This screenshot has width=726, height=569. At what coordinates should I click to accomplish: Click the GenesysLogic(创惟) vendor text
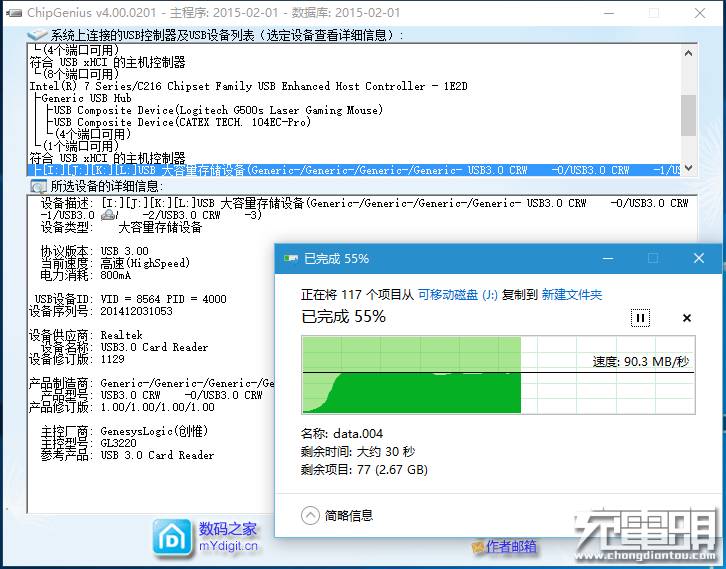tap(154, 431)
